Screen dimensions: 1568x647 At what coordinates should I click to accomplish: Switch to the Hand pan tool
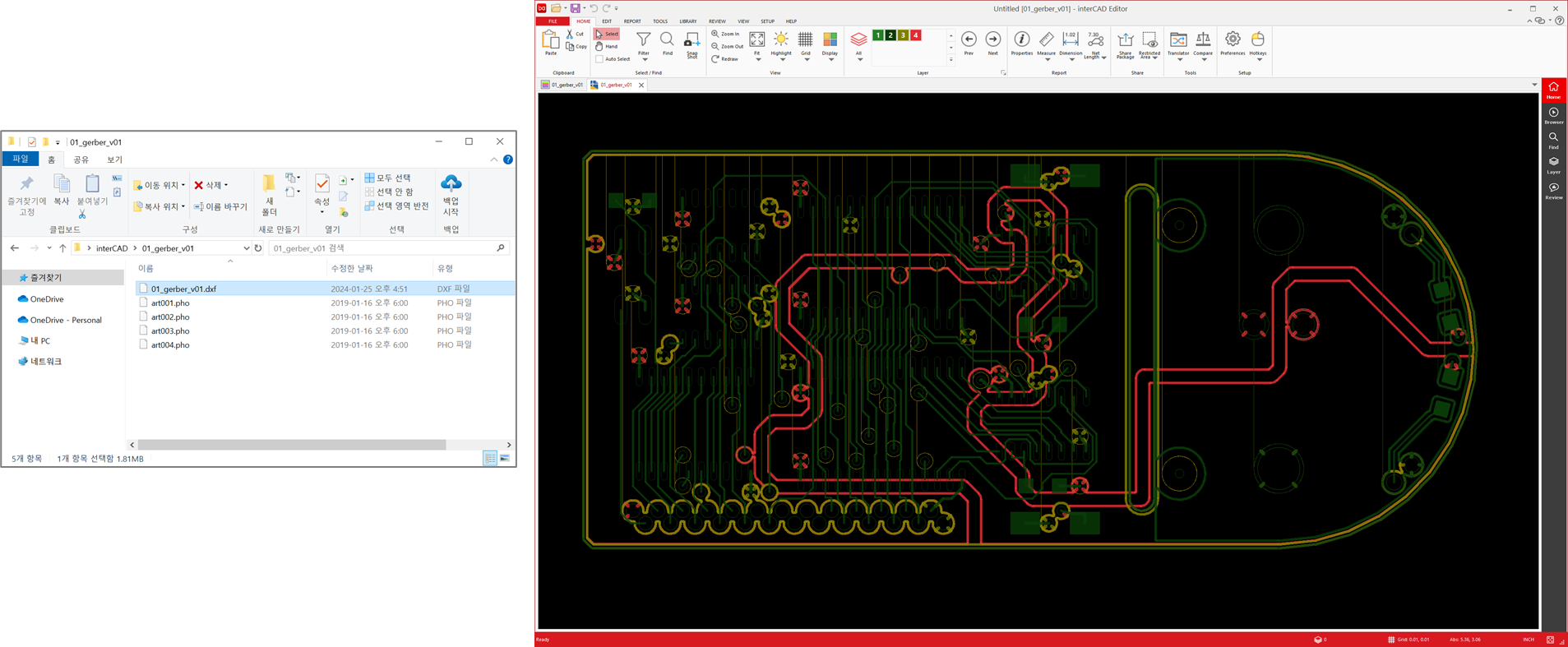607,46
